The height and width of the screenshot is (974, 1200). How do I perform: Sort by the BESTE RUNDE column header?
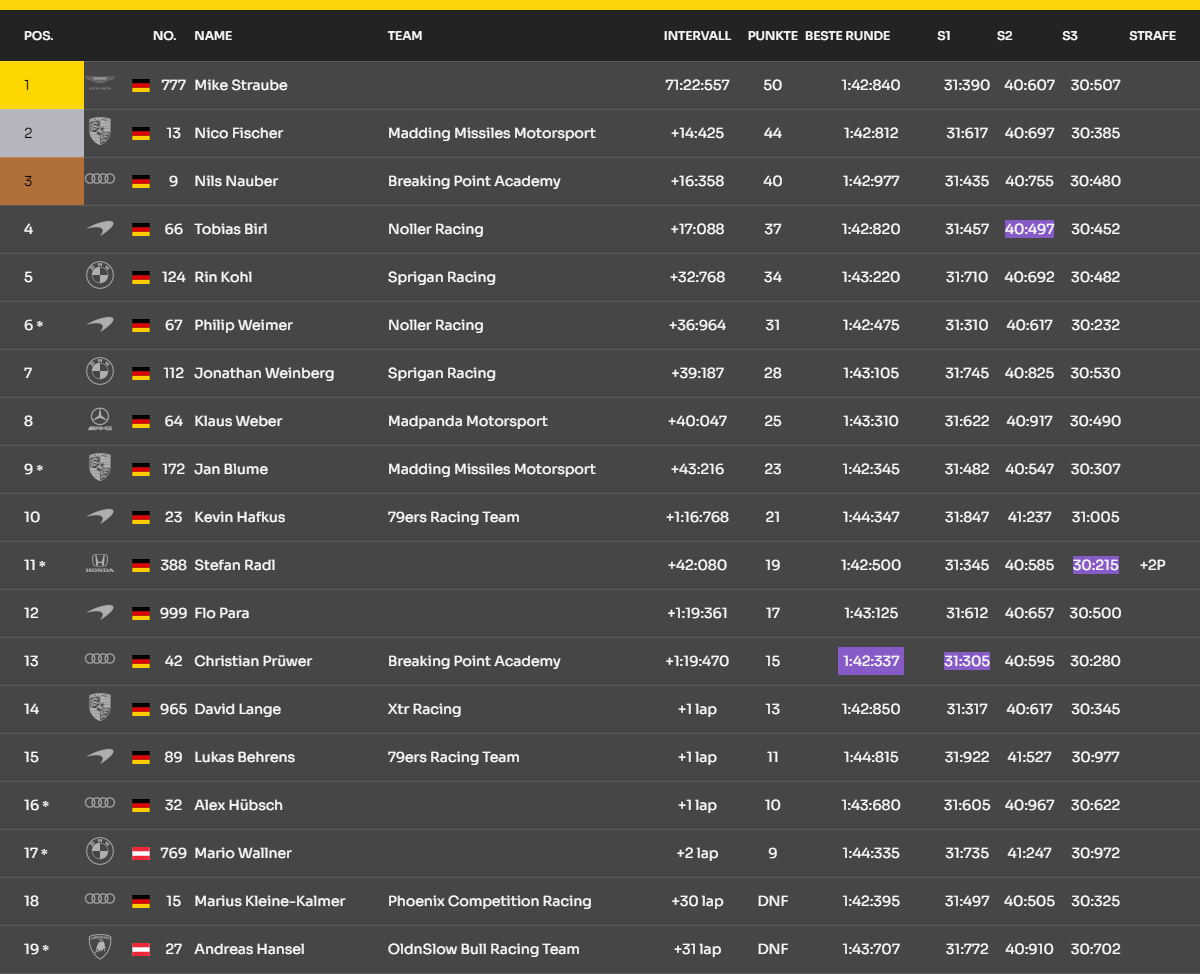847,36
